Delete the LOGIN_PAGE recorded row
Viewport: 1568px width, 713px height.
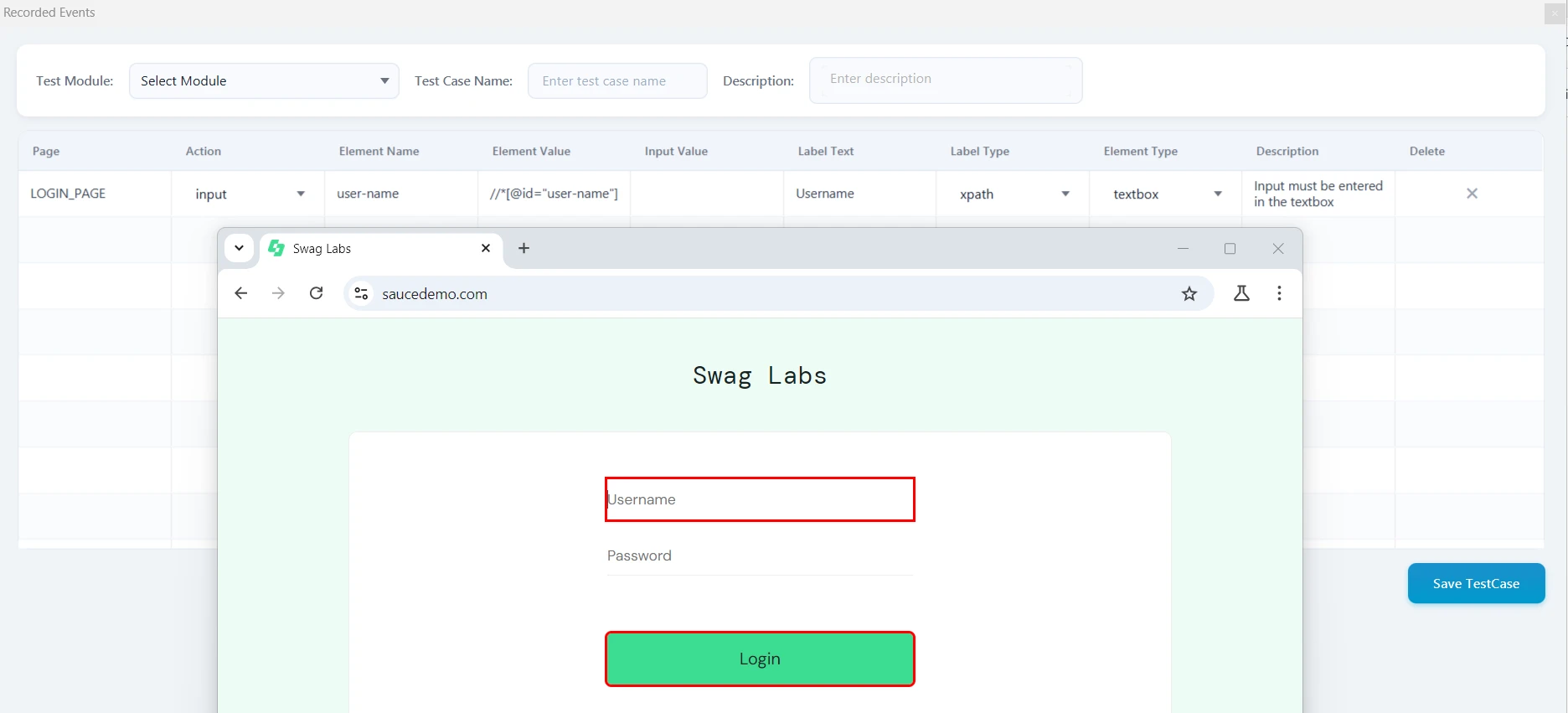coord(1472,194)
